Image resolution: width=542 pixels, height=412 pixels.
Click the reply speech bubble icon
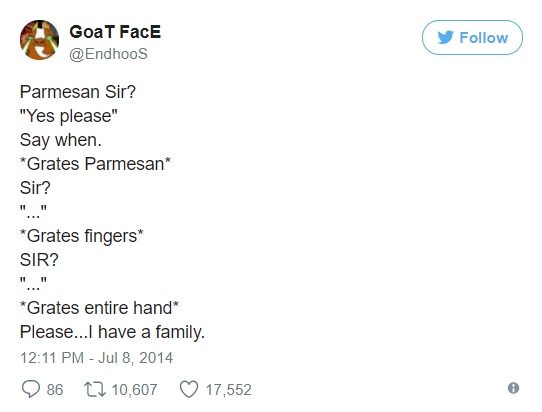pyautogui.click(x=31, y=389)
